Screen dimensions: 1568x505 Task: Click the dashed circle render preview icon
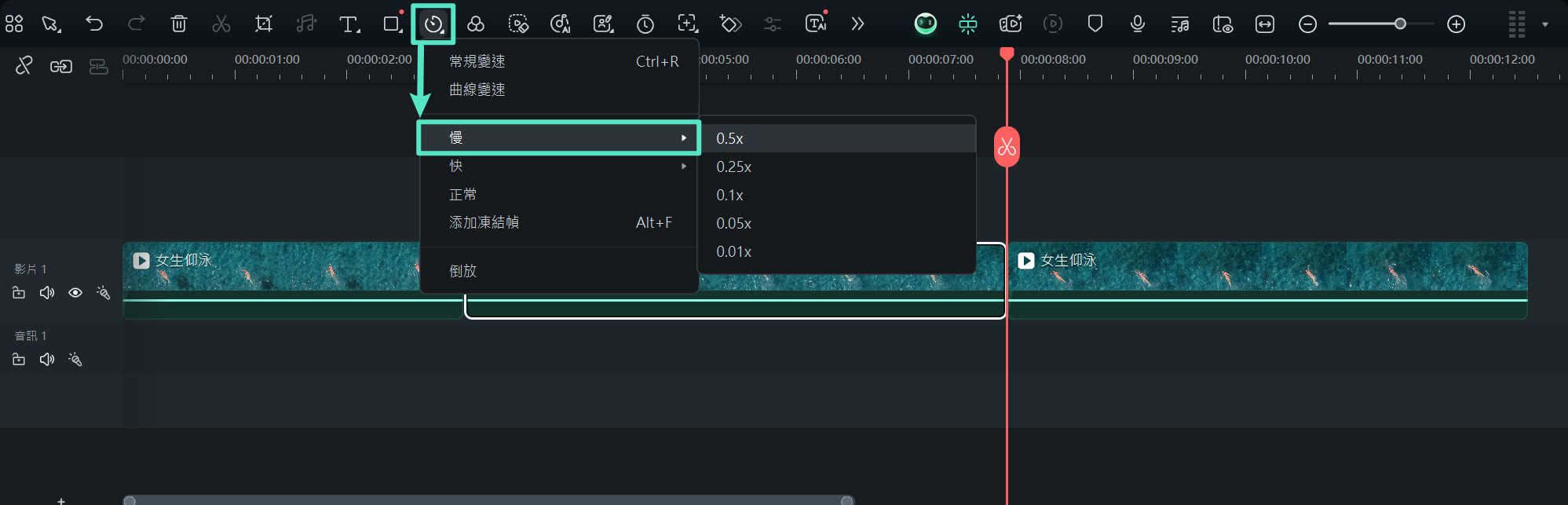tap(1053, 24)
